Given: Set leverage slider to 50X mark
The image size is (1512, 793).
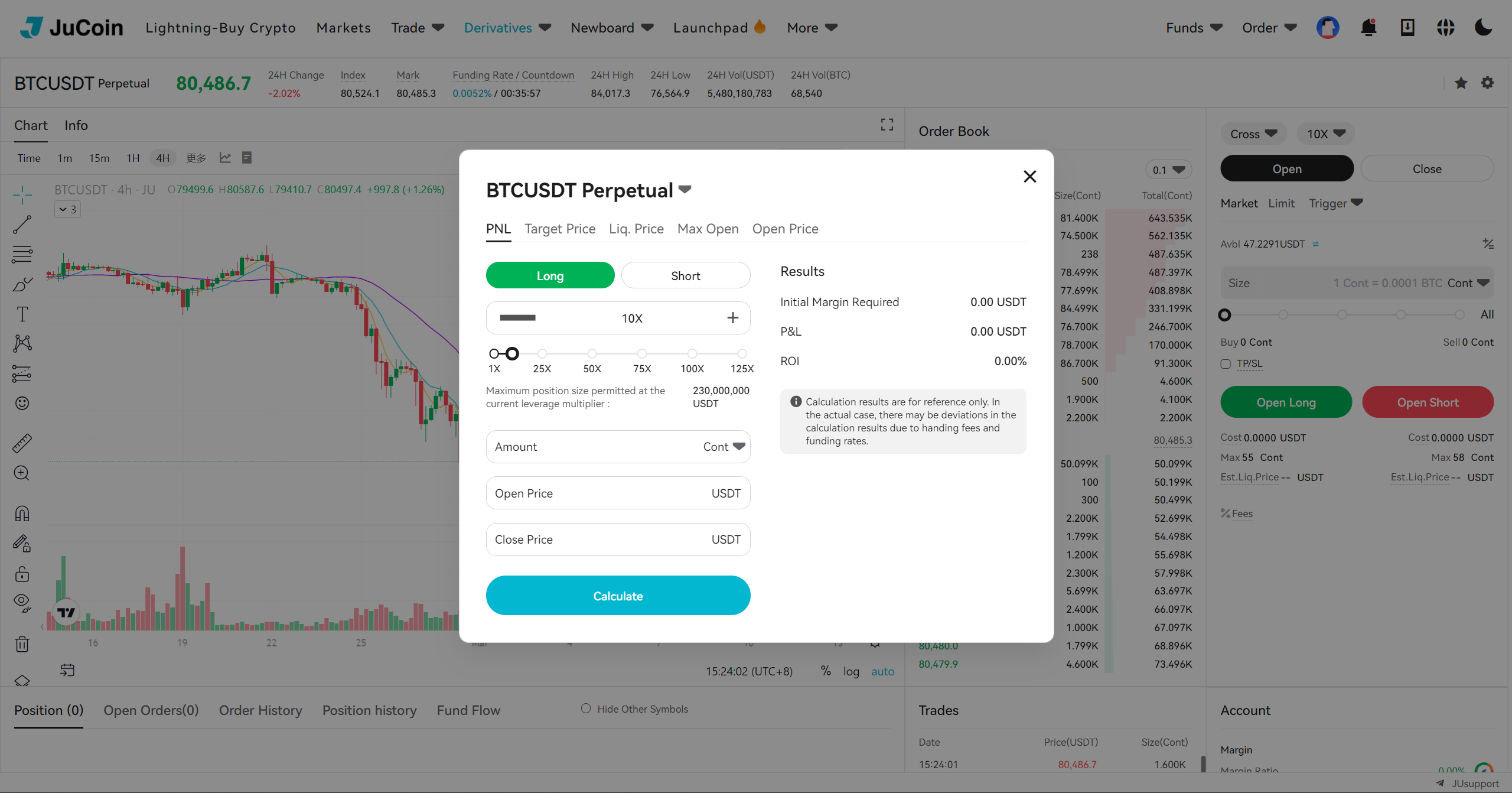Looking at the screenshot, I should coord(592,353).
